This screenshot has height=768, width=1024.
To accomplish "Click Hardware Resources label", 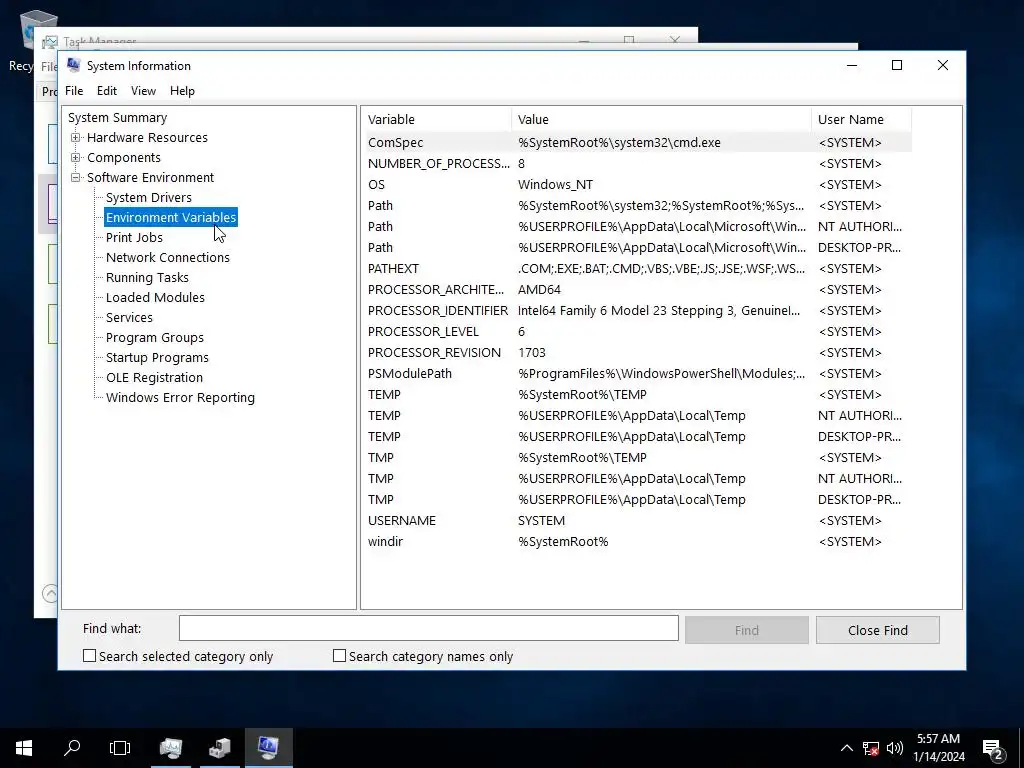I will point(147,137).
